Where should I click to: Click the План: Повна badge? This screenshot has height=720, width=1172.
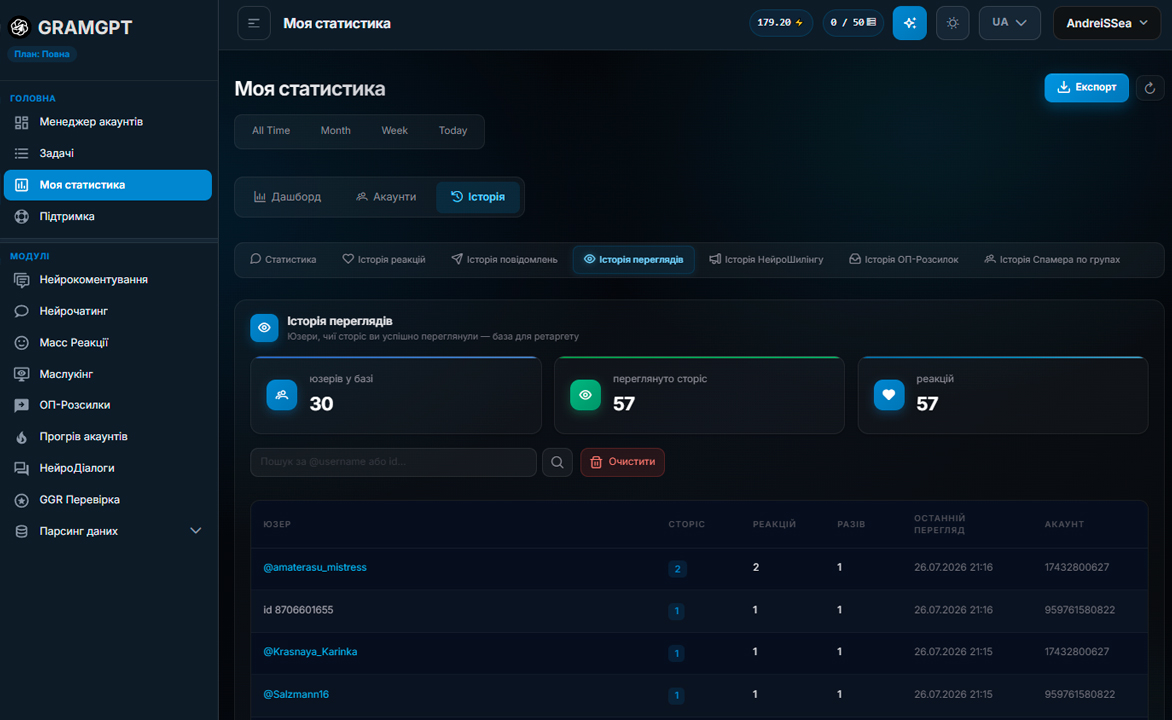42,54
